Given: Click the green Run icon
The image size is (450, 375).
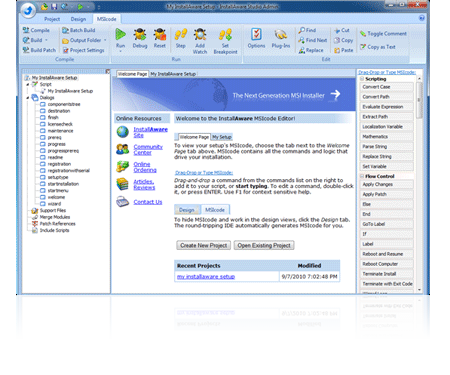Looking at the screenshot, I should pos(120,34).
